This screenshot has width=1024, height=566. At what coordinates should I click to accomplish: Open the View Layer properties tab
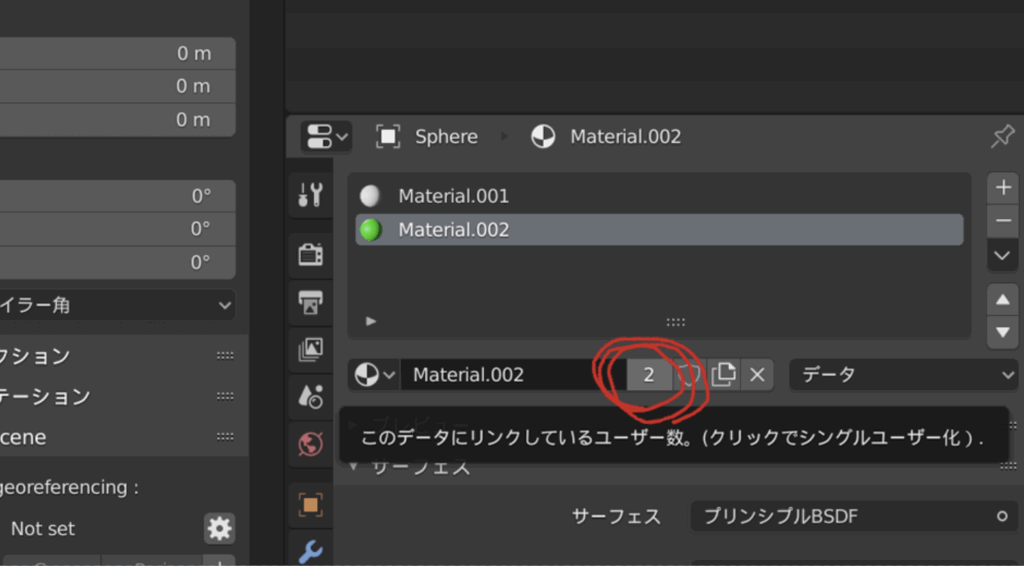tap(310, 349)
